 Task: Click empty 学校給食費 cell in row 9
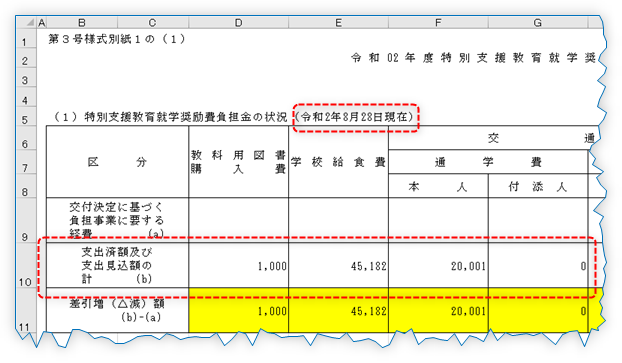[338, 220]
